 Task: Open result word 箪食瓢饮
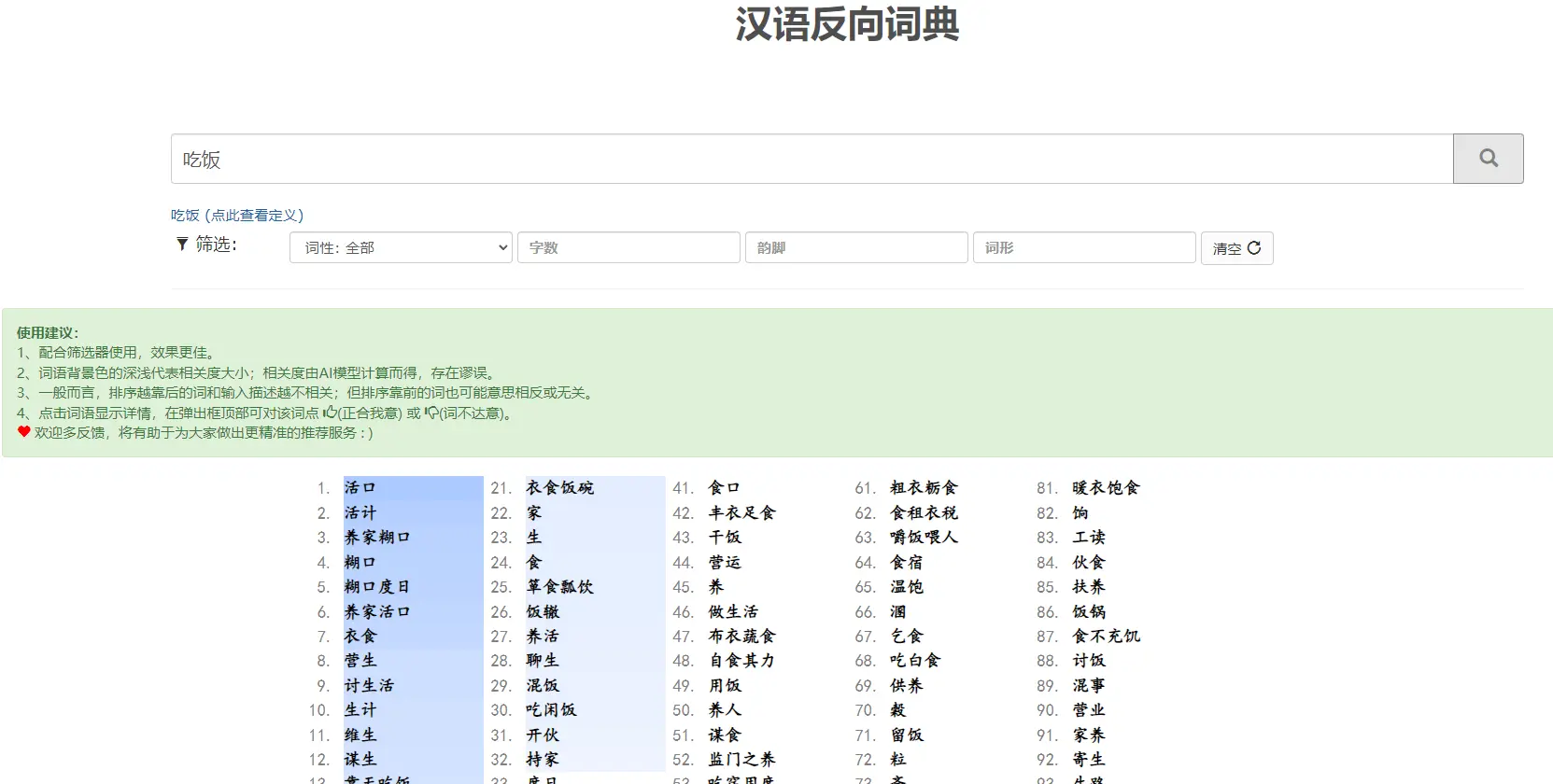(x=559, y=587)
